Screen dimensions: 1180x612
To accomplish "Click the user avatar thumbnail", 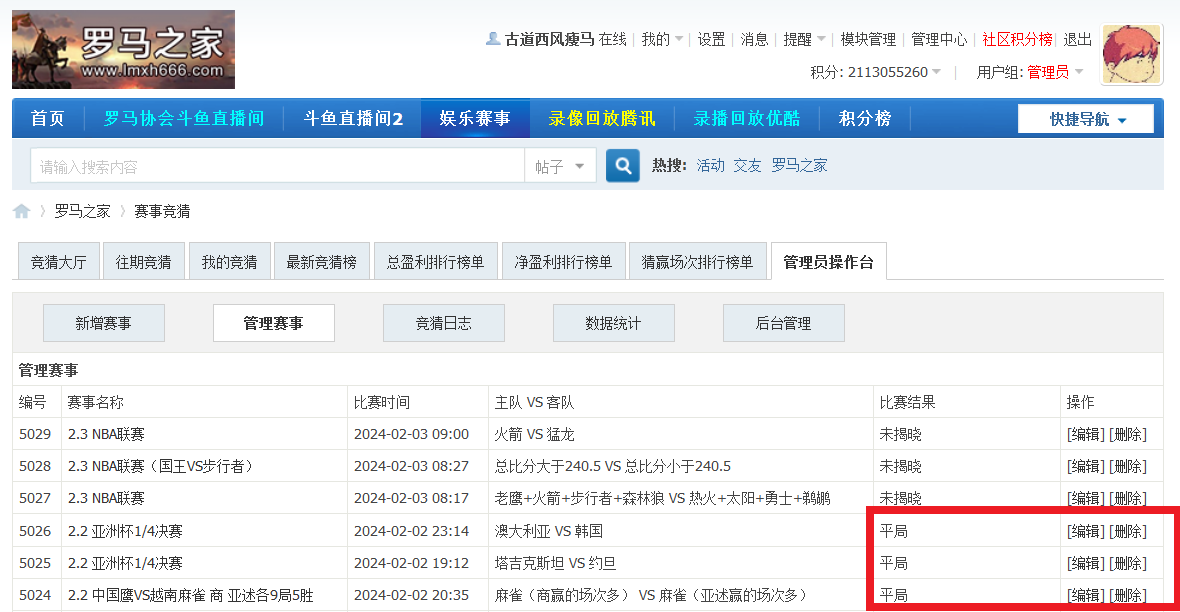I will (x=1131, y=54).
